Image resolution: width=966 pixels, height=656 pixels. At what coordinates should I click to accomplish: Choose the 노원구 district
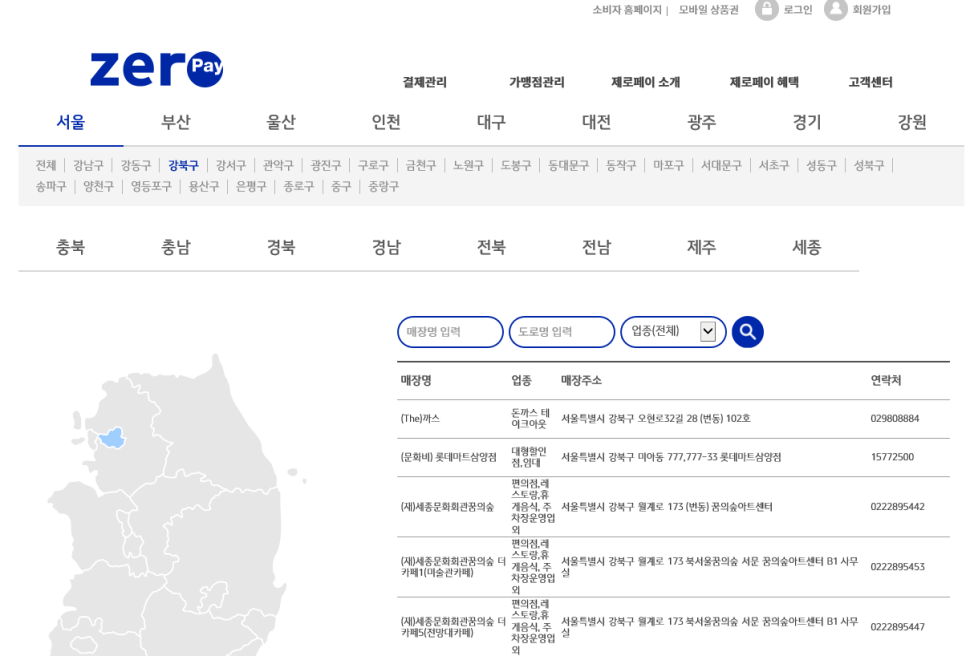point(468,165)
